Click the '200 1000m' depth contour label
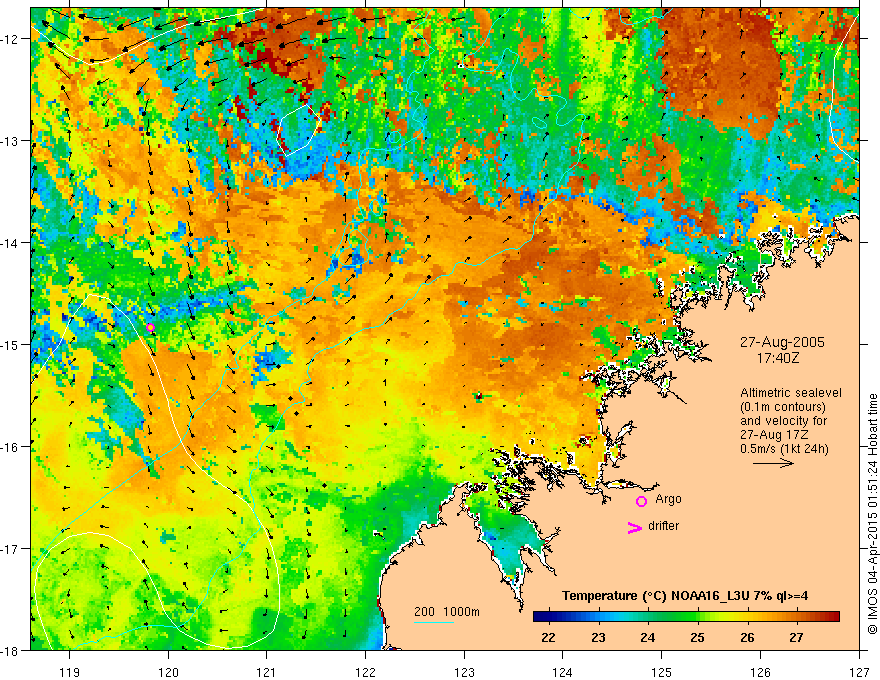The width and height of the screenshot is (880, 680). click(x=447, y=612)
